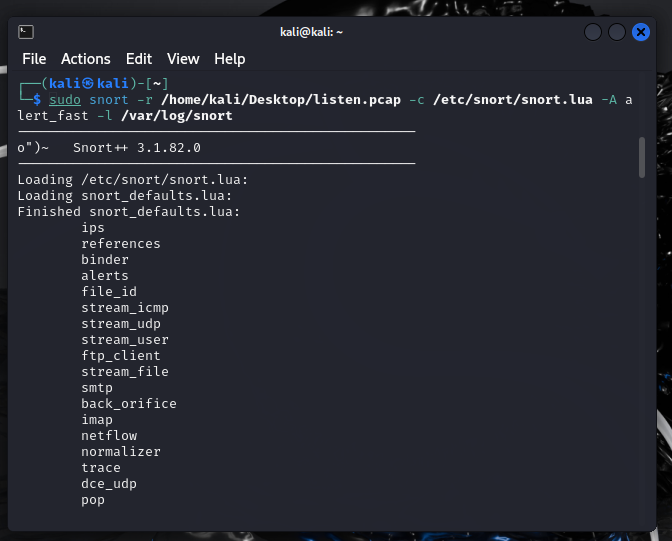Click 'Loading snort_defaults.lua:' line

tap(125, 196)
